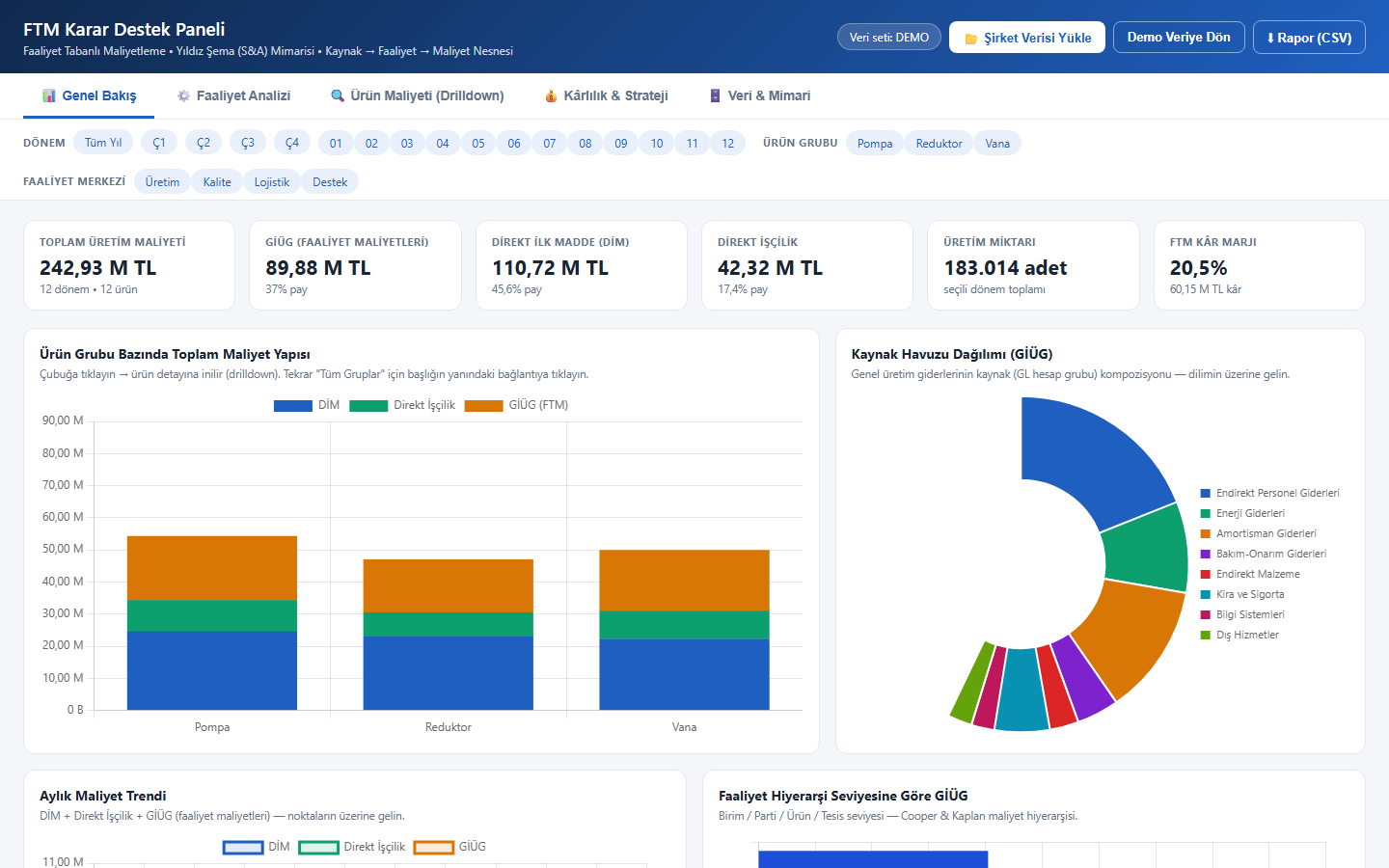Click the DİM blue legend swatch in bar chart
The image size is (1389, 868).
[x=293, y=405]
